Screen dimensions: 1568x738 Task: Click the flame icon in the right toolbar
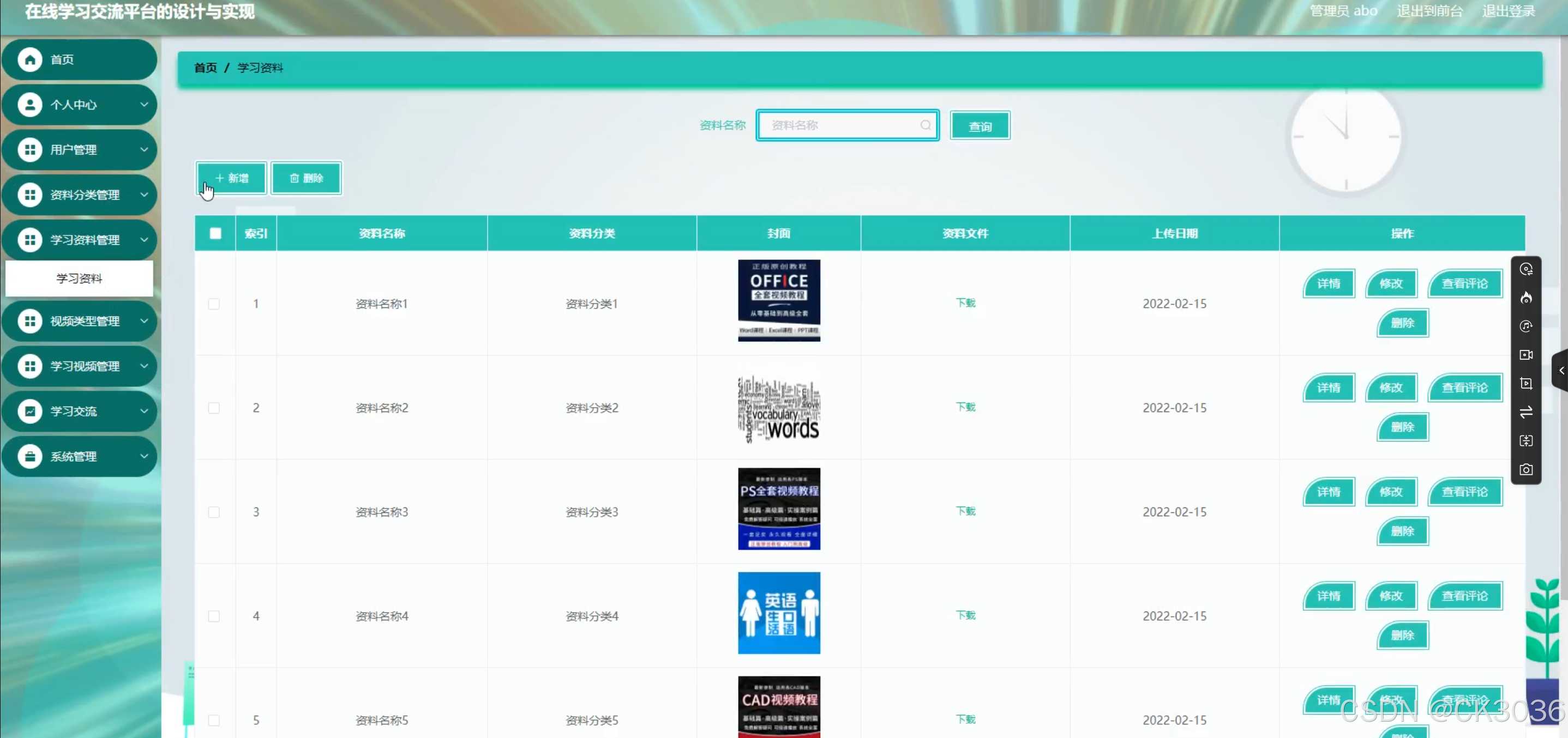click(1525, 298)
